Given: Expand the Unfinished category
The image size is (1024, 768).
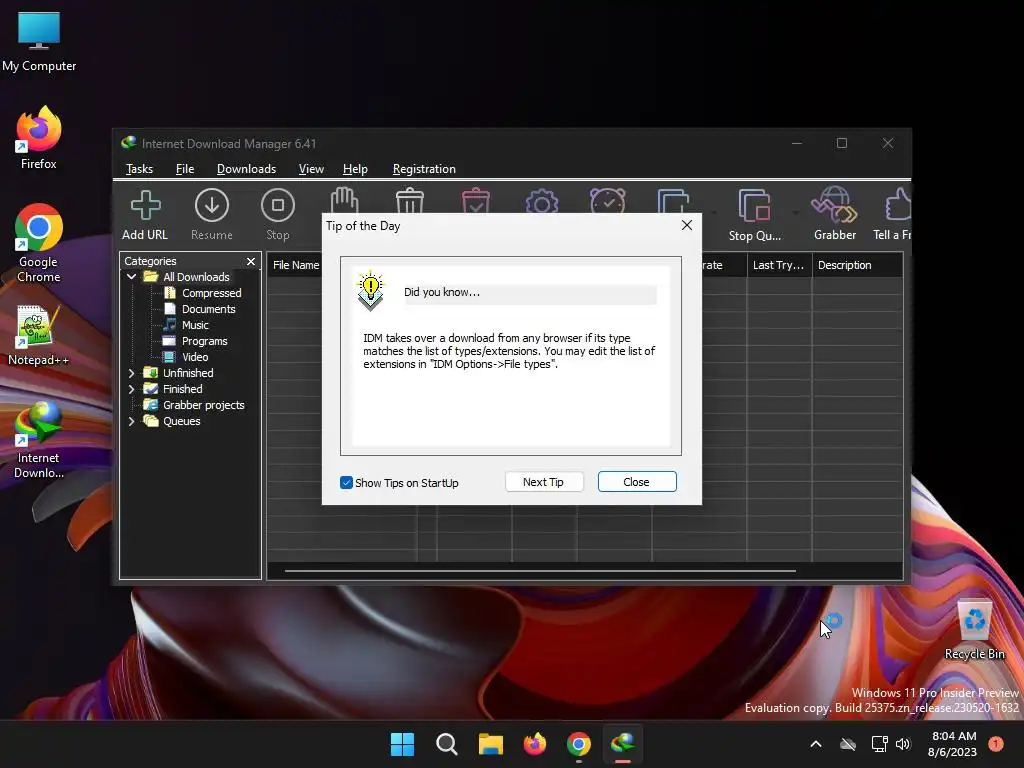Looking at the screenshot, I should pos(131,373).
